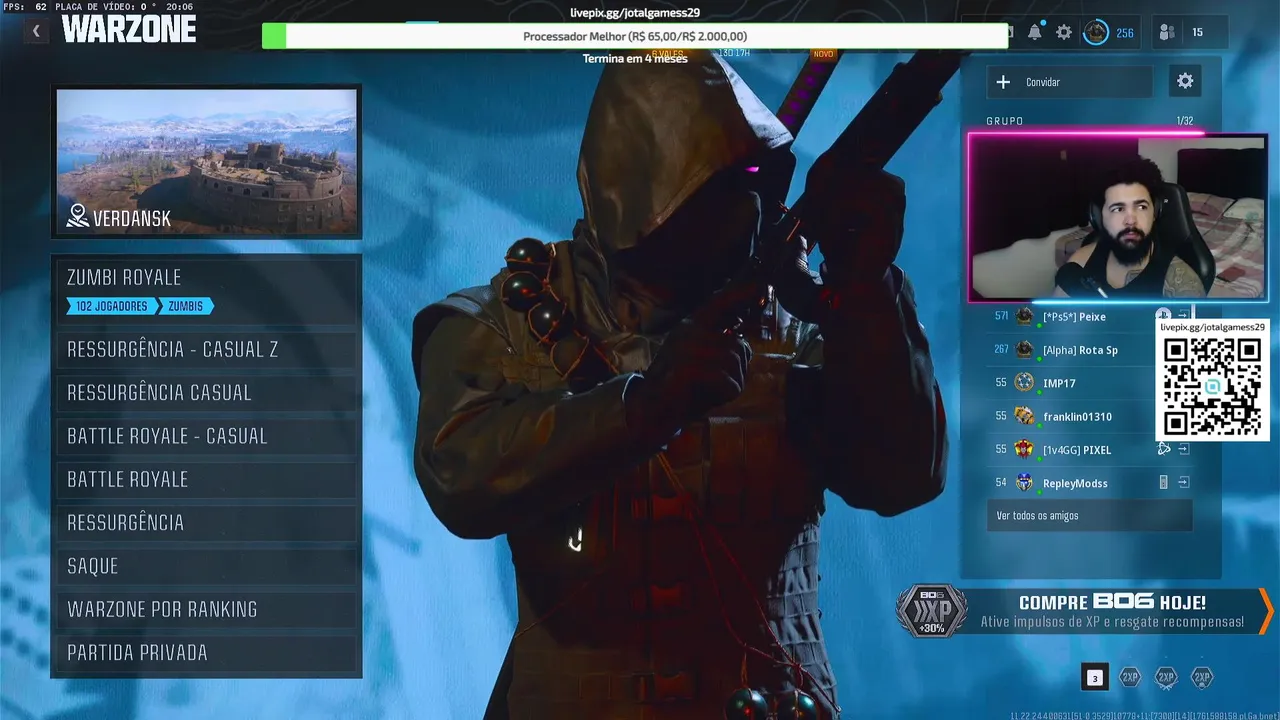Click the [Alpha] Rota Sp friend name
This screenshot has height=720, width=1280.
(x=1080, y=350)
